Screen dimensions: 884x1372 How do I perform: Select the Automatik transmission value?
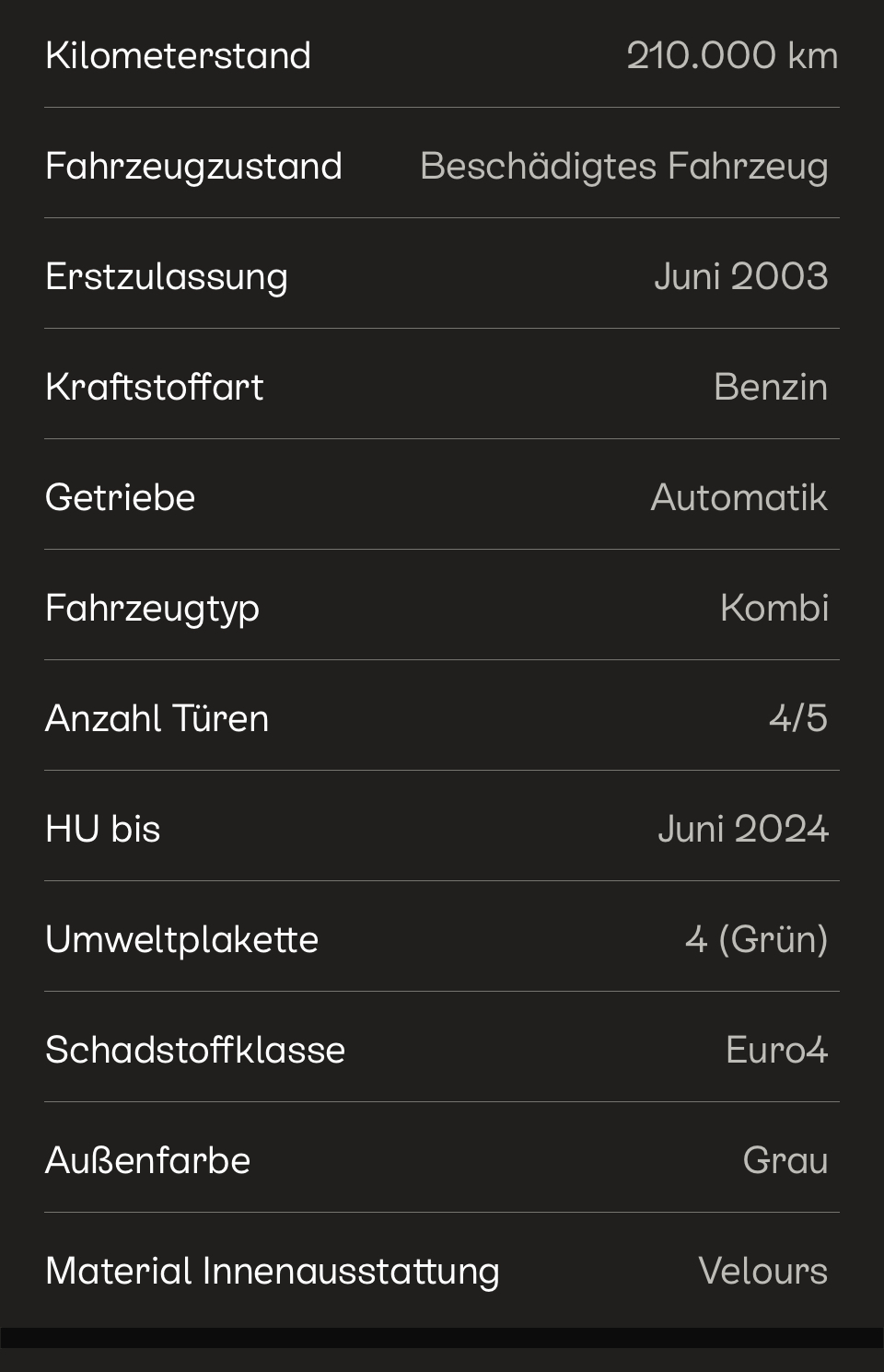(x=739, y=498)
